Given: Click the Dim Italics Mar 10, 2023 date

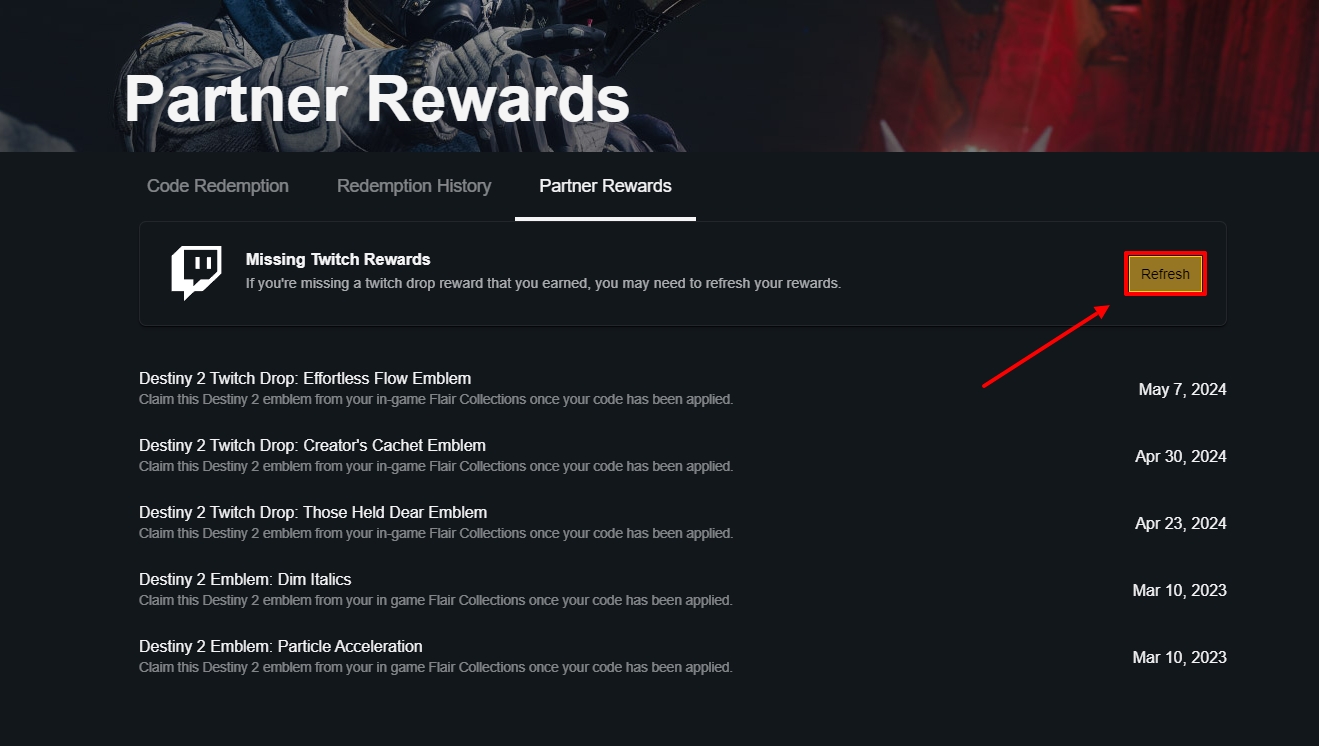Looking at the screenshot, I should tap(1179, 590).
